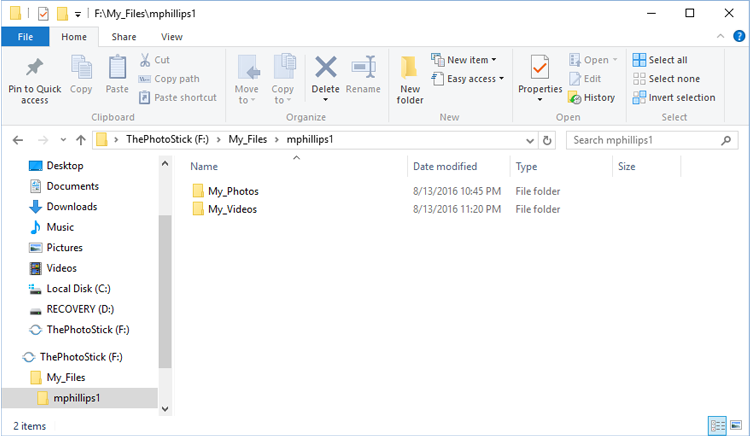Create a New folder from ribbon
The height and width of the screenshot is (436, 750).
pos(409,80)
